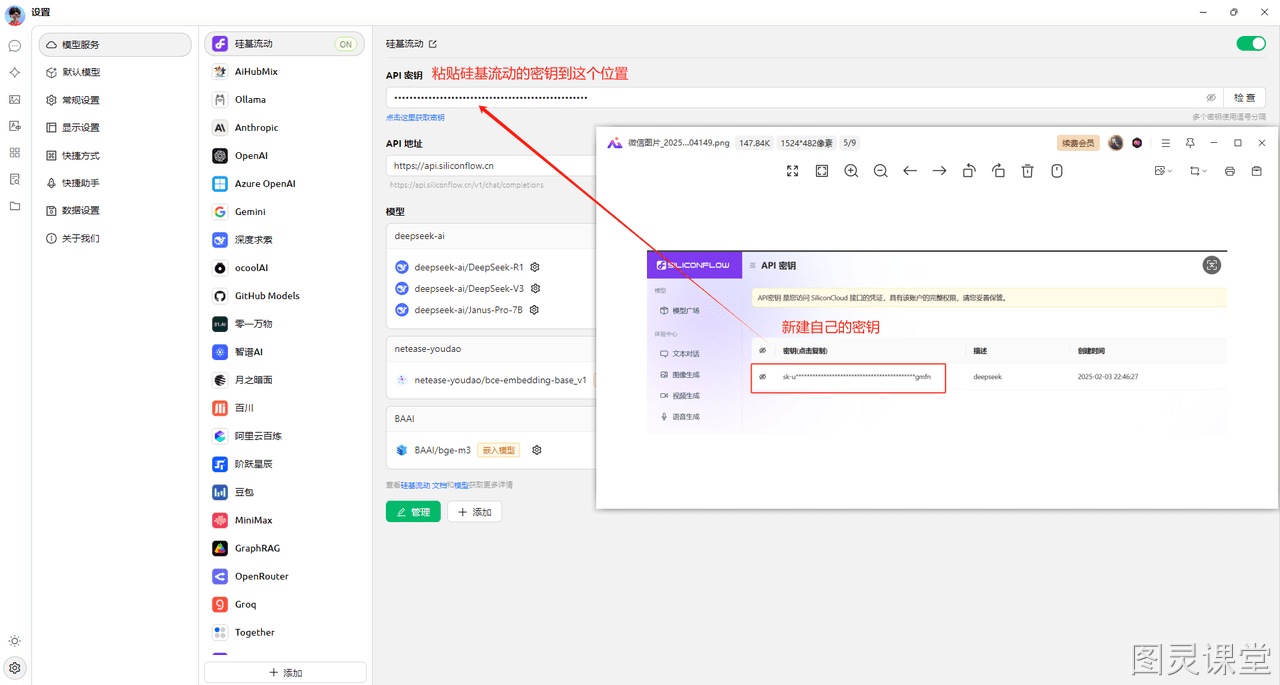Click the settings gear at sidebar bottom

pyautogui.click(x=15, y=668)
